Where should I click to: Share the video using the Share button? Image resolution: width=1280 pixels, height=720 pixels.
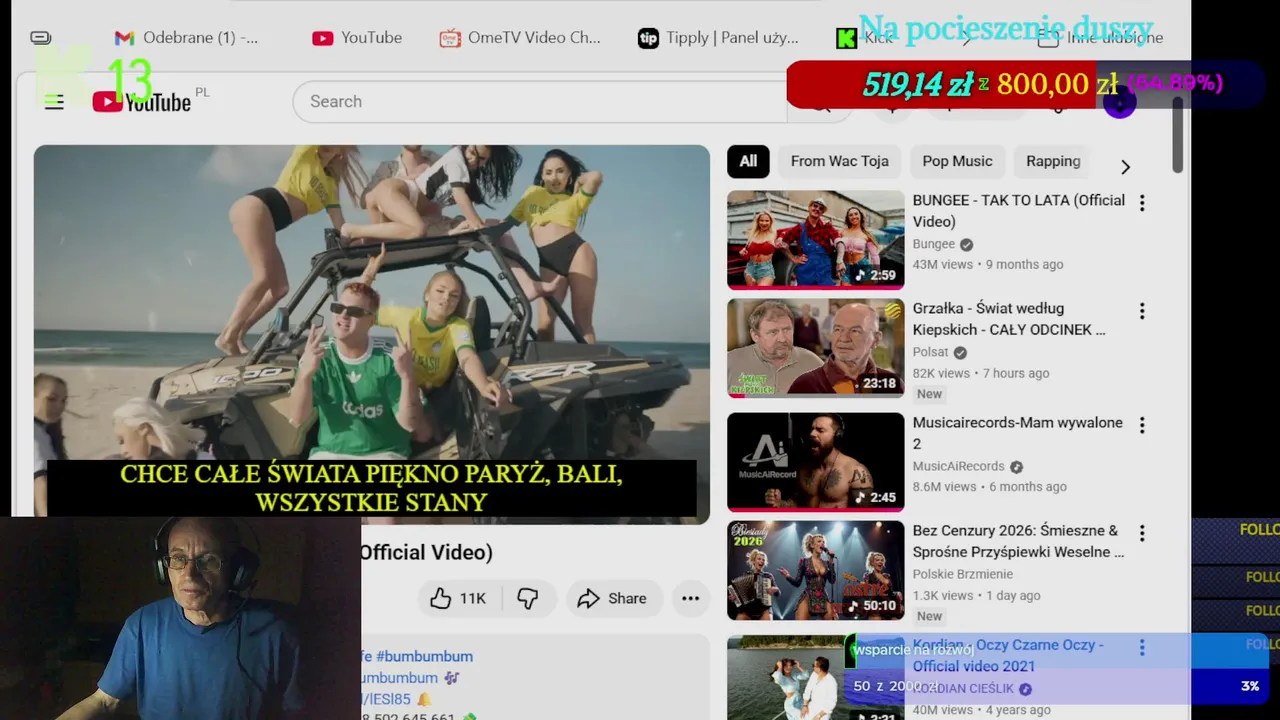pyautogui.click(x=613, y=598)
